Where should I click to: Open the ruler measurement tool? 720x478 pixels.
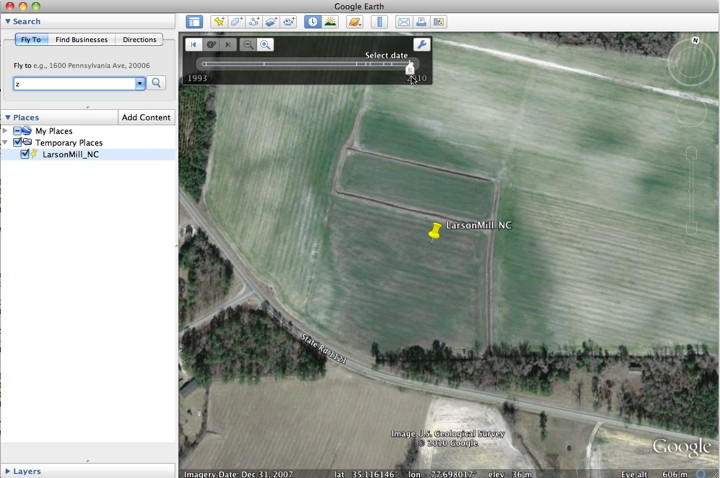[380, 21]
